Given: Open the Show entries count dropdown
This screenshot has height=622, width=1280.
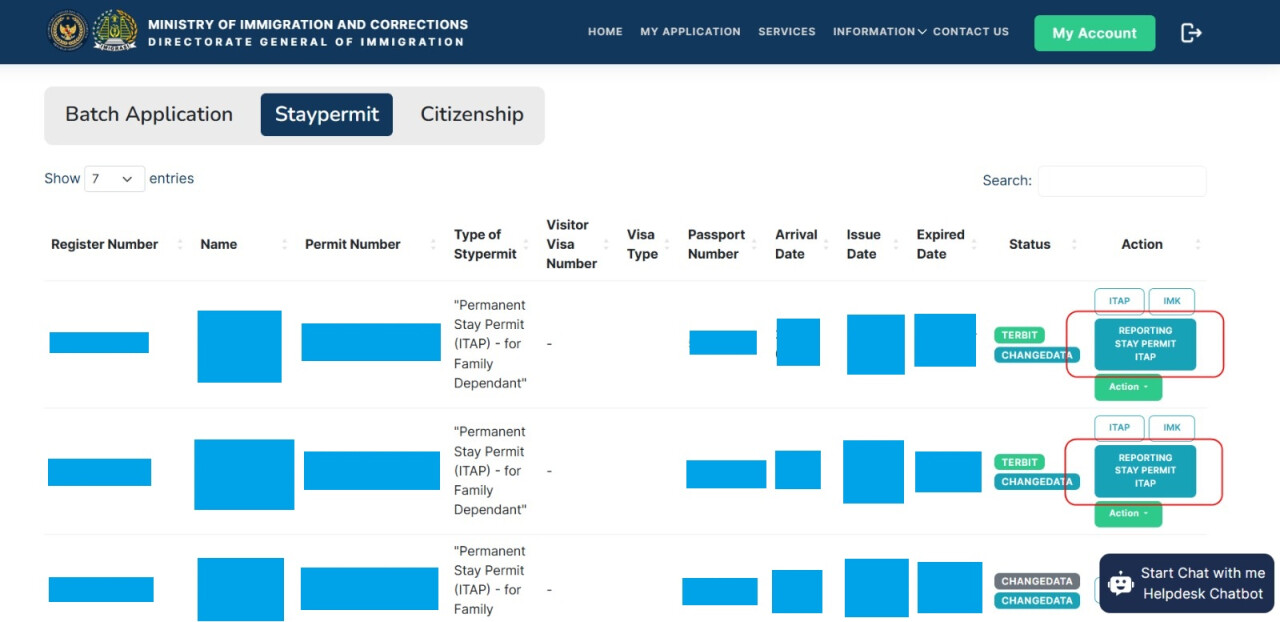Looking at the screenshot, I should tap(114, 179).
